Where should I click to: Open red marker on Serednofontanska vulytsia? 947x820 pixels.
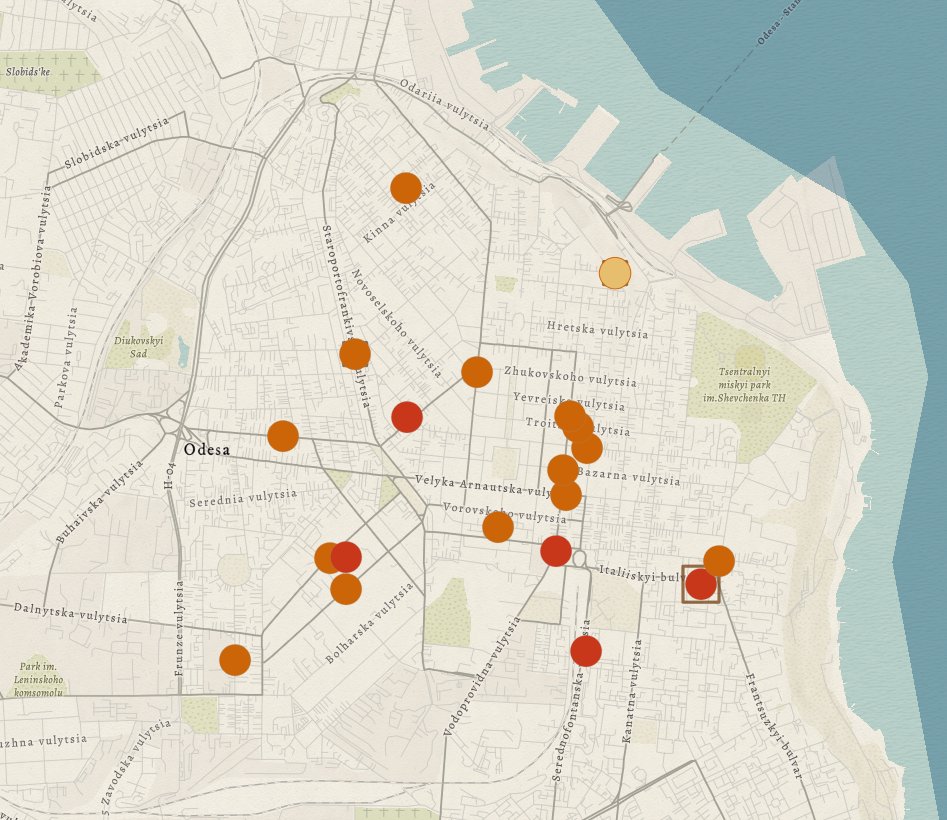point(586,651)
